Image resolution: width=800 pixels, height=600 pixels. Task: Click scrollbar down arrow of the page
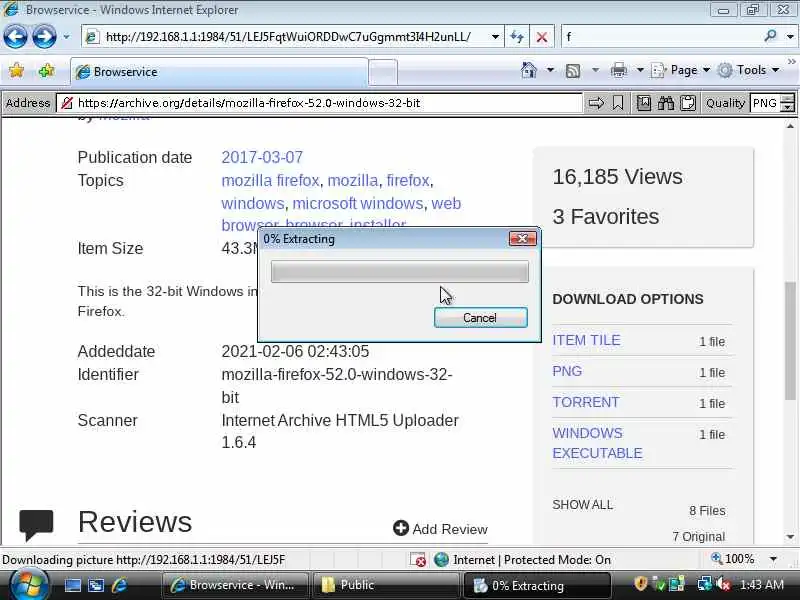790,537
